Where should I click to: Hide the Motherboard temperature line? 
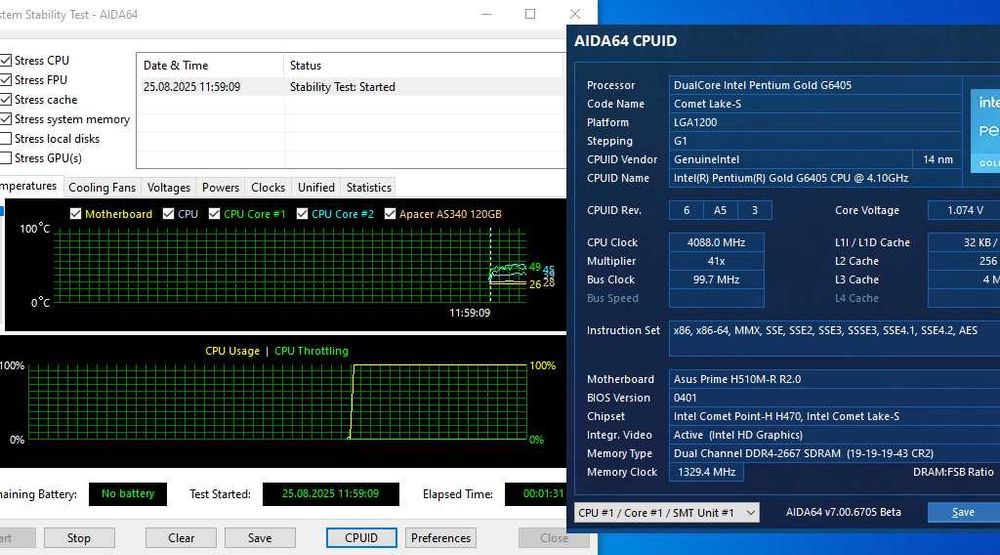tap(76, 214)
